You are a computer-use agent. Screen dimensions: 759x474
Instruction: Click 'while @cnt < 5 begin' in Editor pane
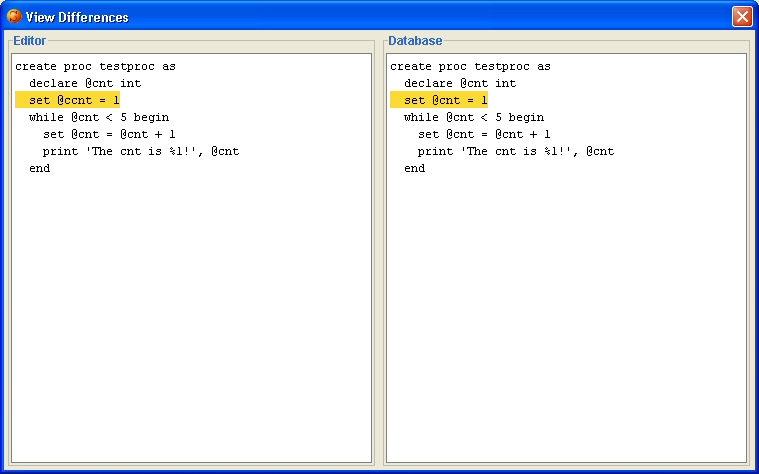click(x=99, y=117)
